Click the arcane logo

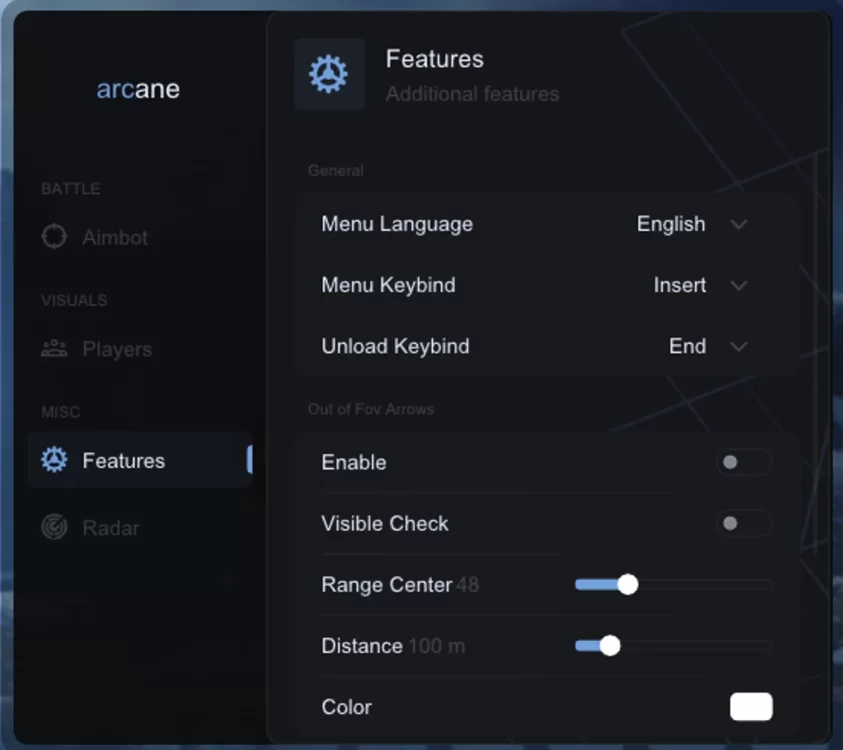[138, 89]
